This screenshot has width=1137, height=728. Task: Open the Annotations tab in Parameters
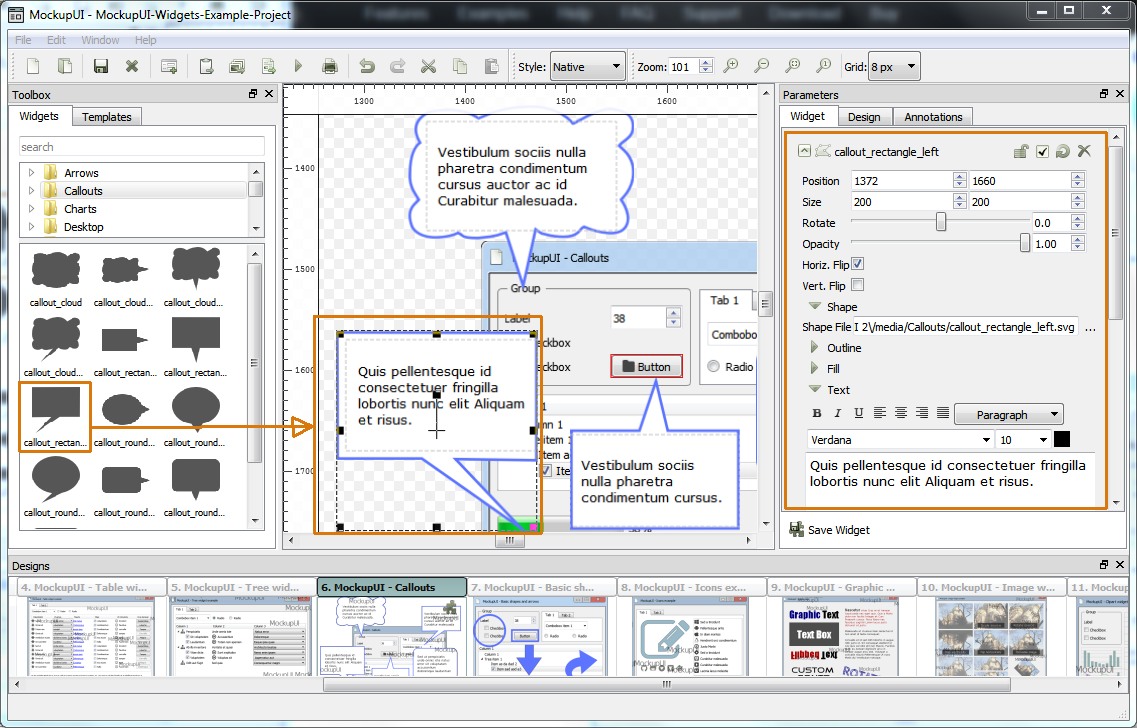pos(932,117)
